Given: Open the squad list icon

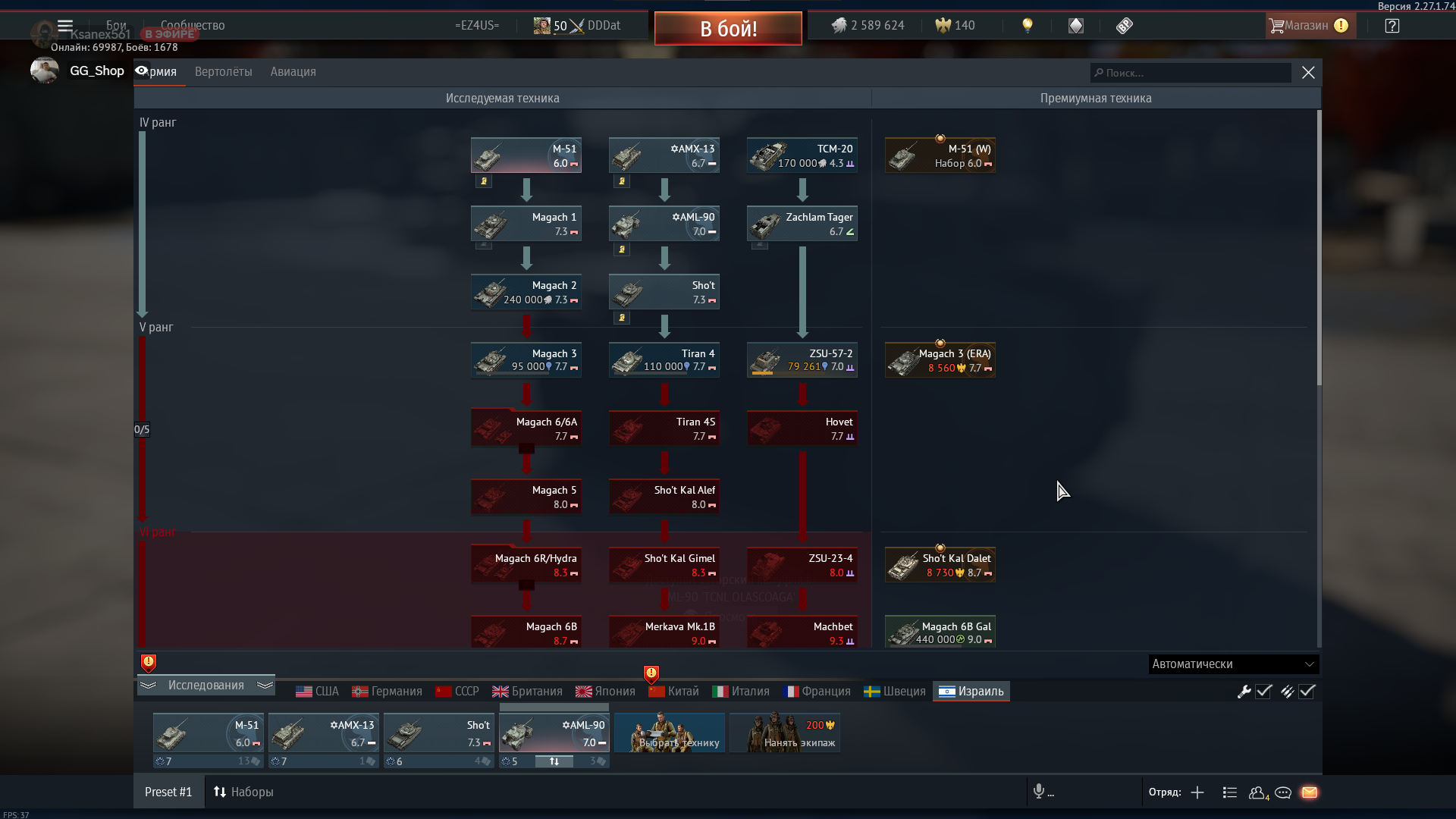Looking at the screenshot, I should [x=1229, y=792].
